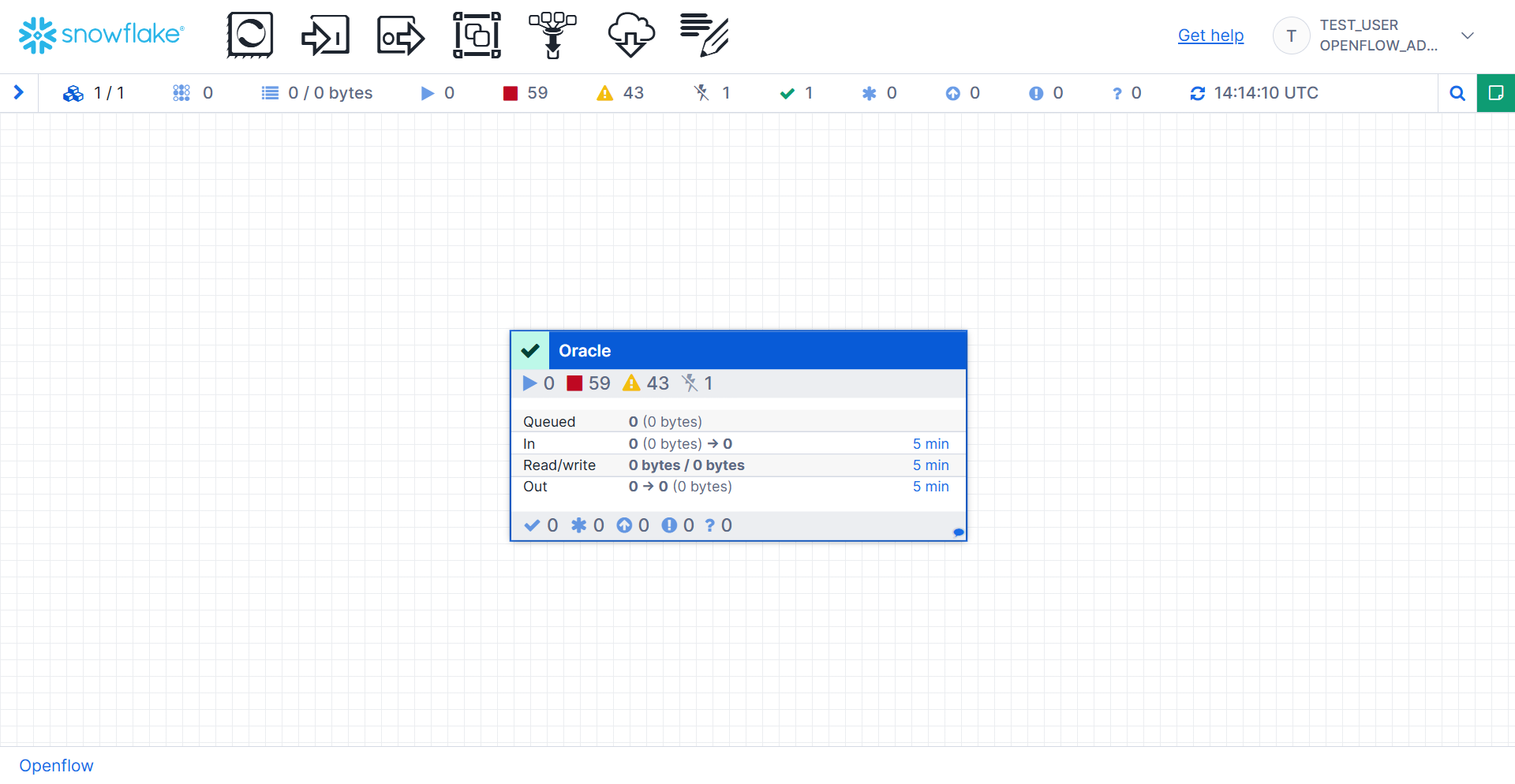Screen dimensions: 1515x784
Task: Click the running play icon in status bar
Action: (428, 93)
